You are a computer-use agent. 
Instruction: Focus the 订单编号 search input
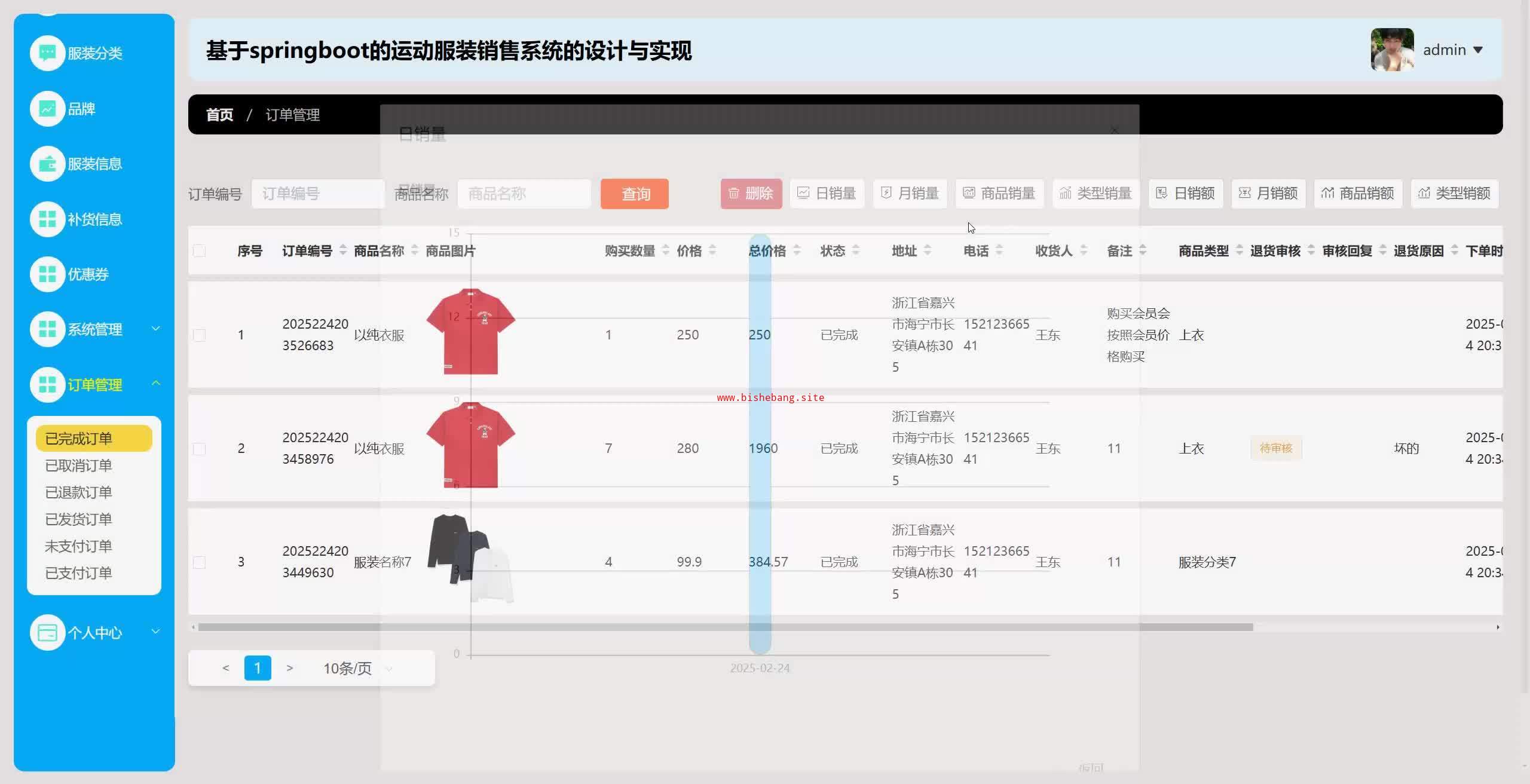click(318, 194)
